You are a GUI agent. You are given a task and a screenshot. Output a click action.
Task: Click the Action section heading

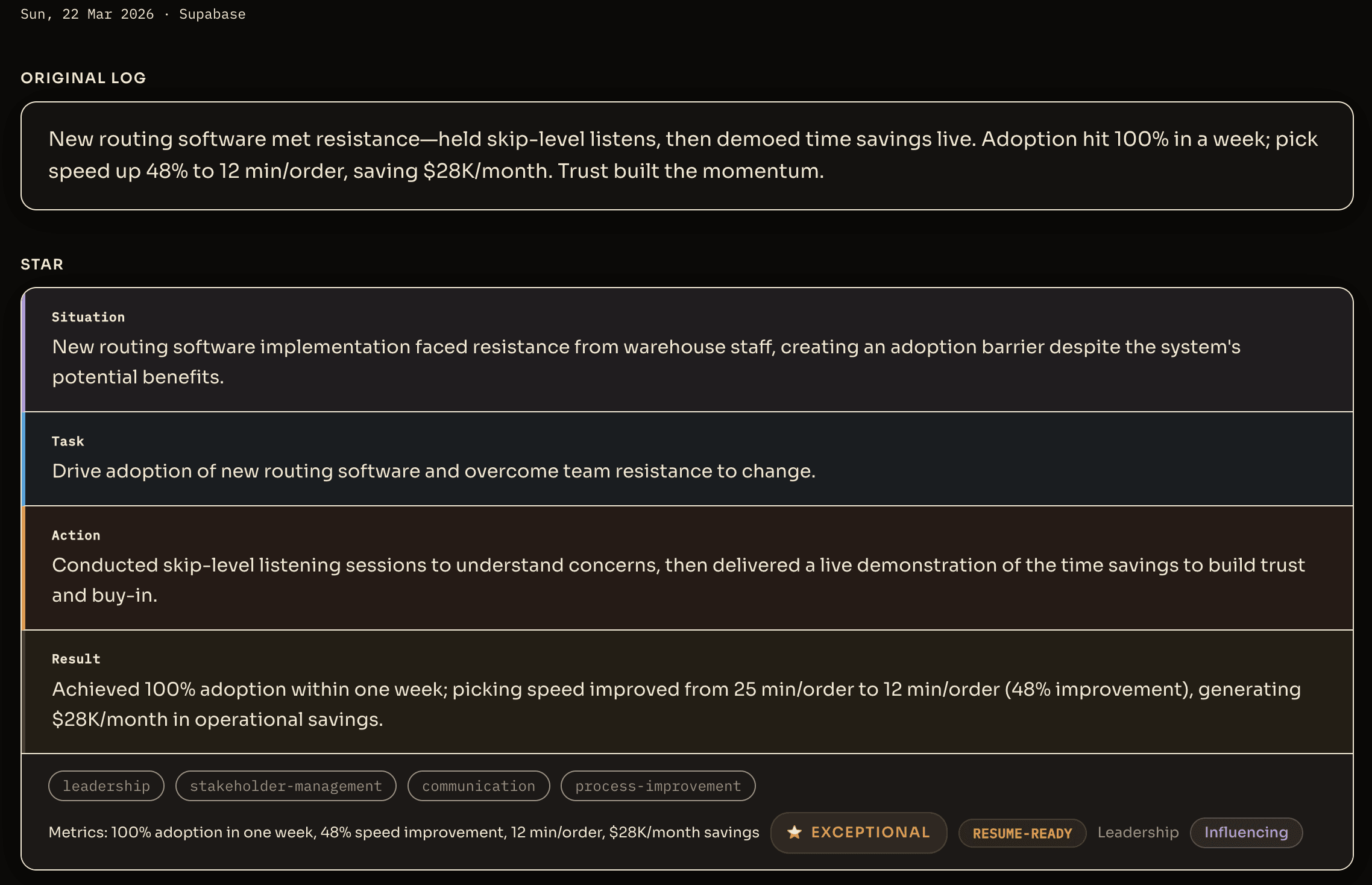pos(76,535)
